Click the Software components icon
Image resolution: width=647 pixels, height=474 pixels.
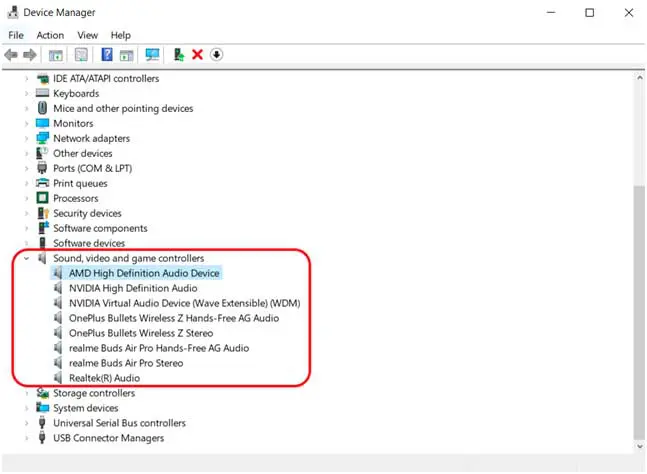pyautogui.click(x=43, y=228)
